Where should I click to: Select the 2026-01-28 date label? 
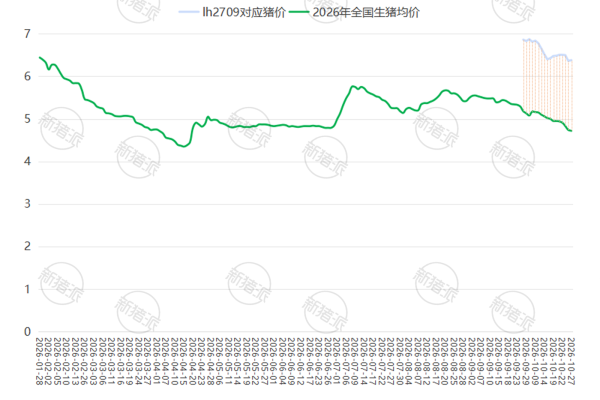point(39,361)
